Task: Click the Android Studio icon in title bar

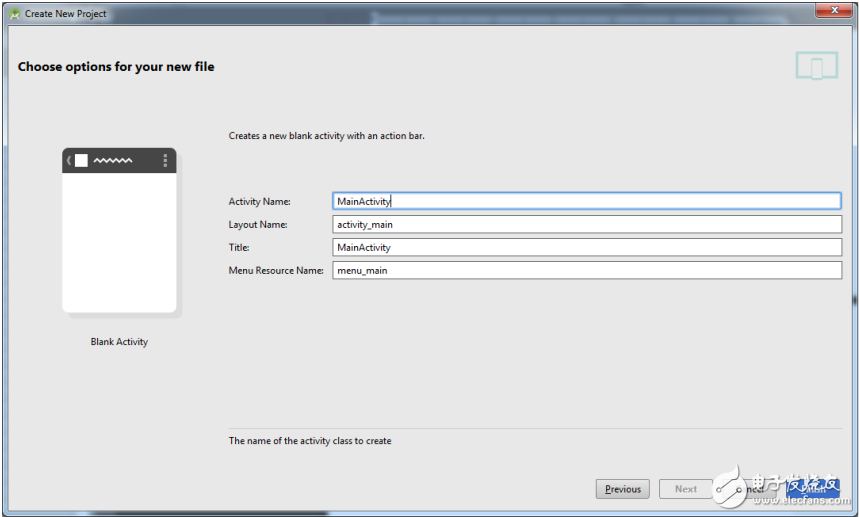Action: click(x=15, y=13)
